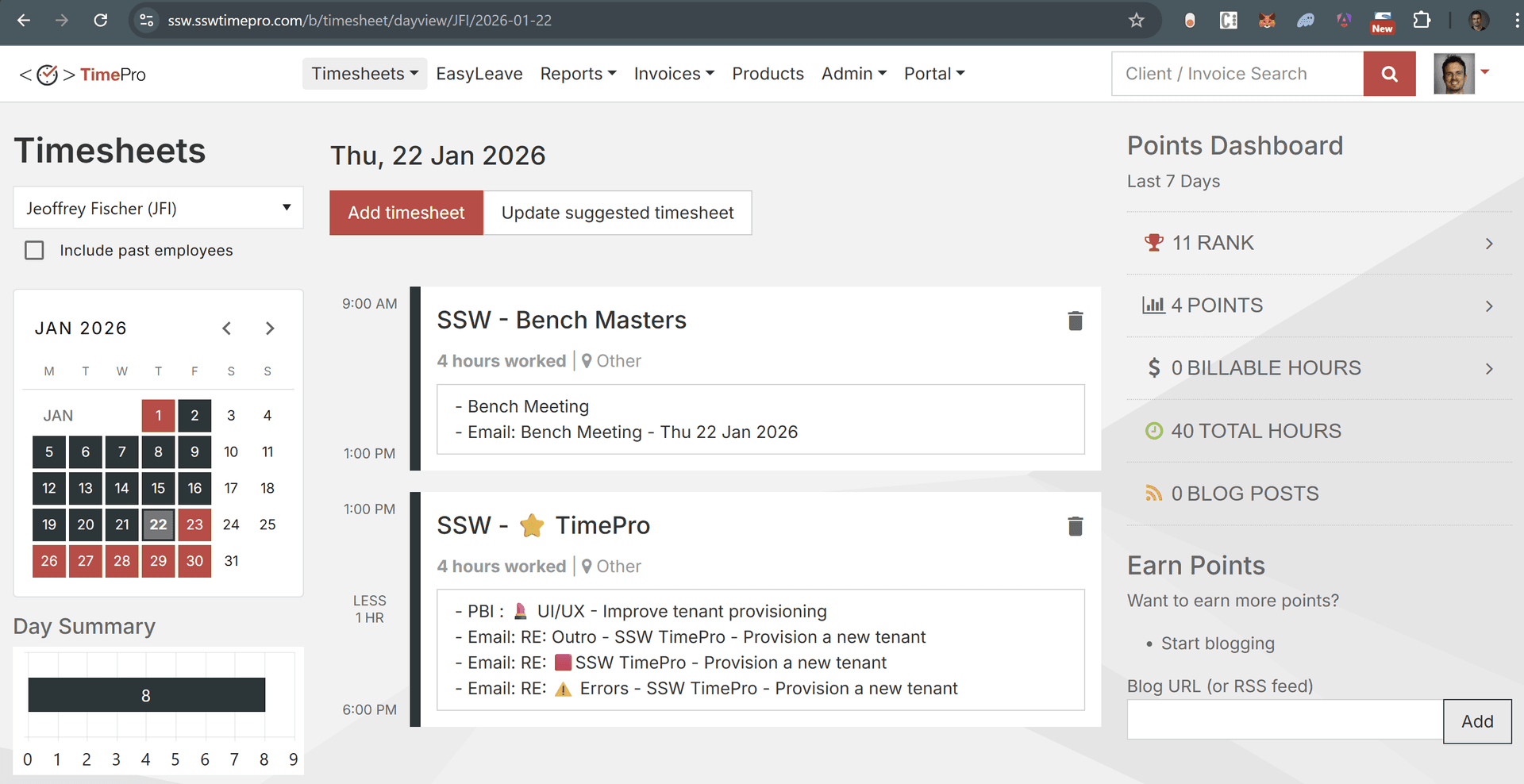Screen dimensions: 1524x784
Task: Click the TimePro logo
Action: (x=83, y=75)
